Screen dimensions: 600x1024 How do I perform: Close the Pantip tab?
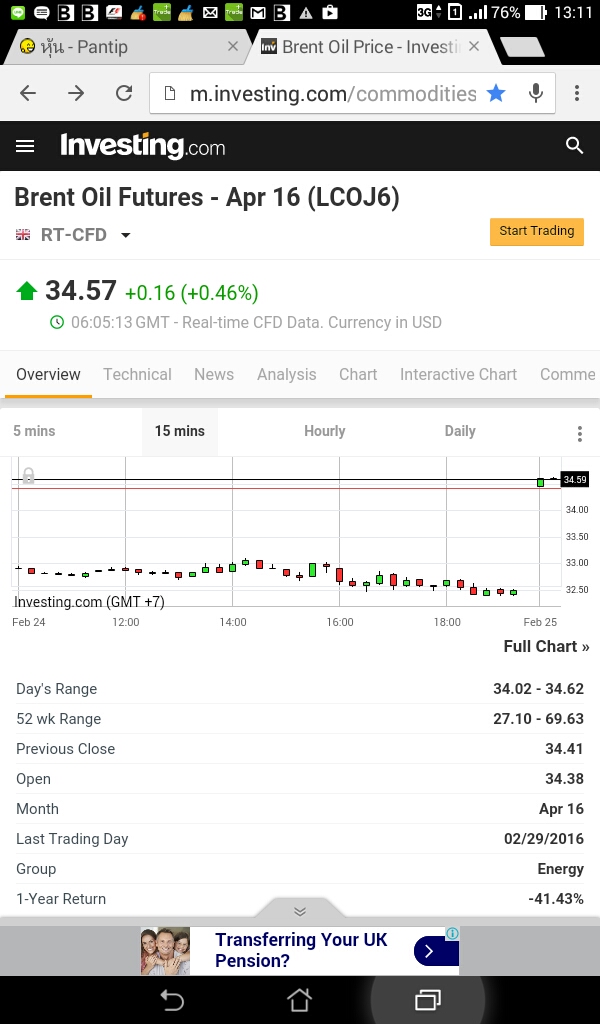click(x=232, y=46)
